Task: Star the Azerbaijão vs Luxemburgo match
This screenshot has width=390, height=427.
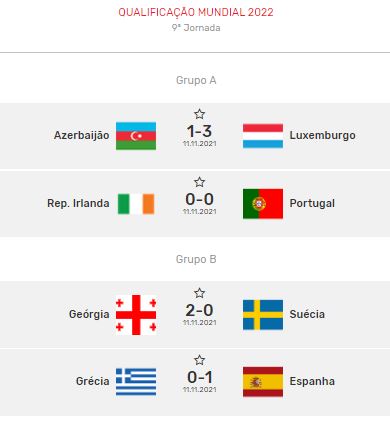Action: 199,114
